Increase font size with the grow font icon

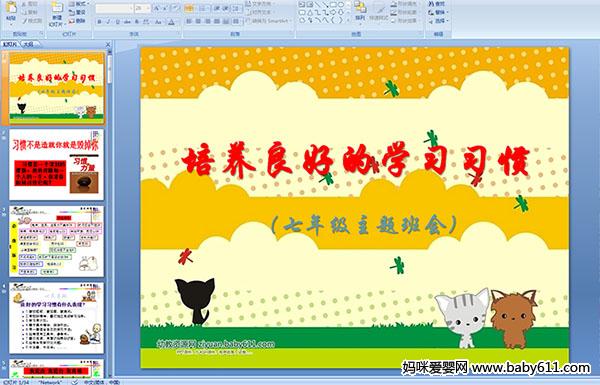click(x=157, y=8)
